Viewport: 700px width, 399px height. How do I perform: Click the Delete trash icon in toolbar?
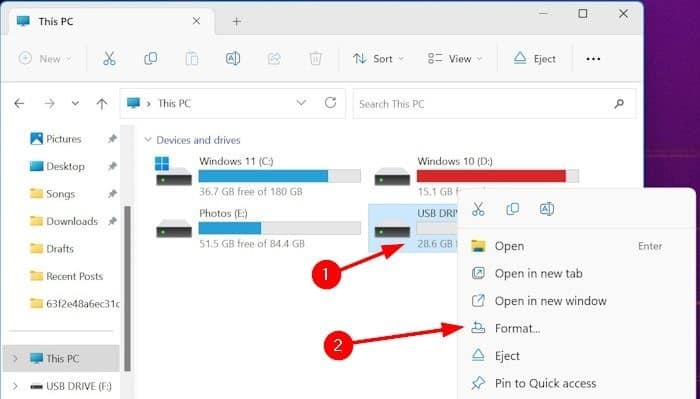click(x=315, y=58)
